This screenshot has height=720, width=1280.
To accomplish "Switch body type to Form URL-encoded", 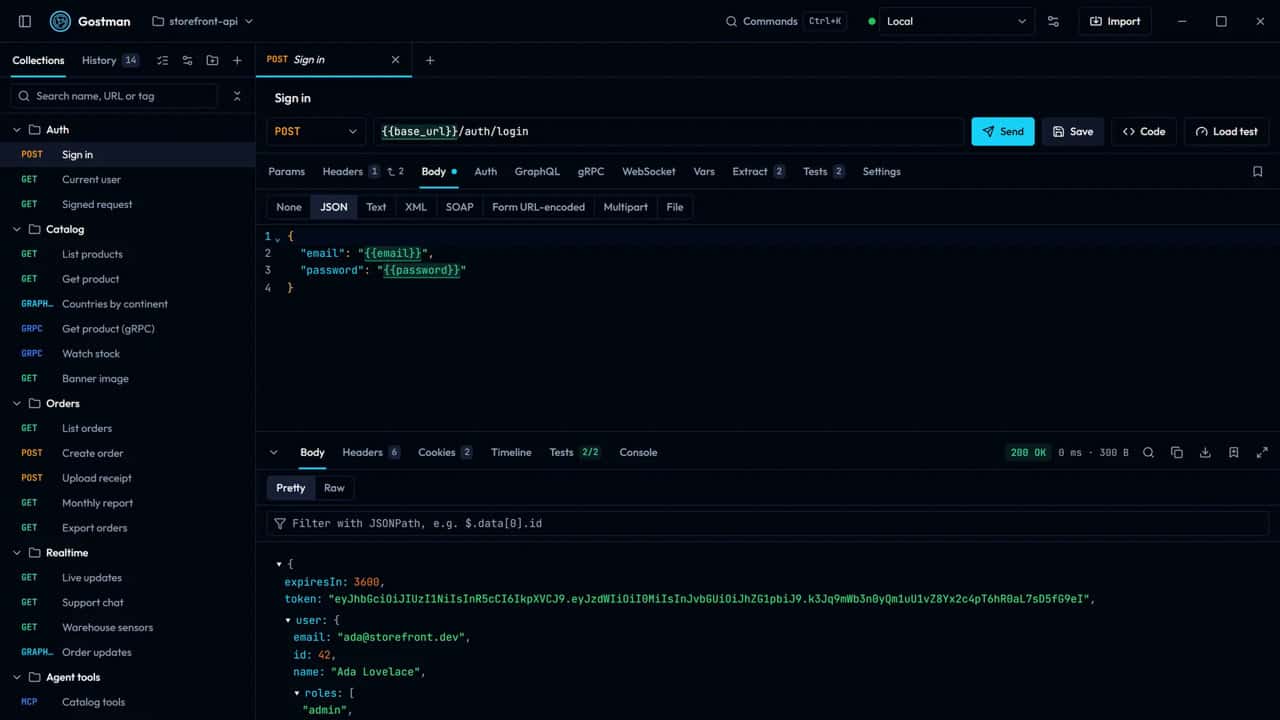I will click(x=538, y=207).
